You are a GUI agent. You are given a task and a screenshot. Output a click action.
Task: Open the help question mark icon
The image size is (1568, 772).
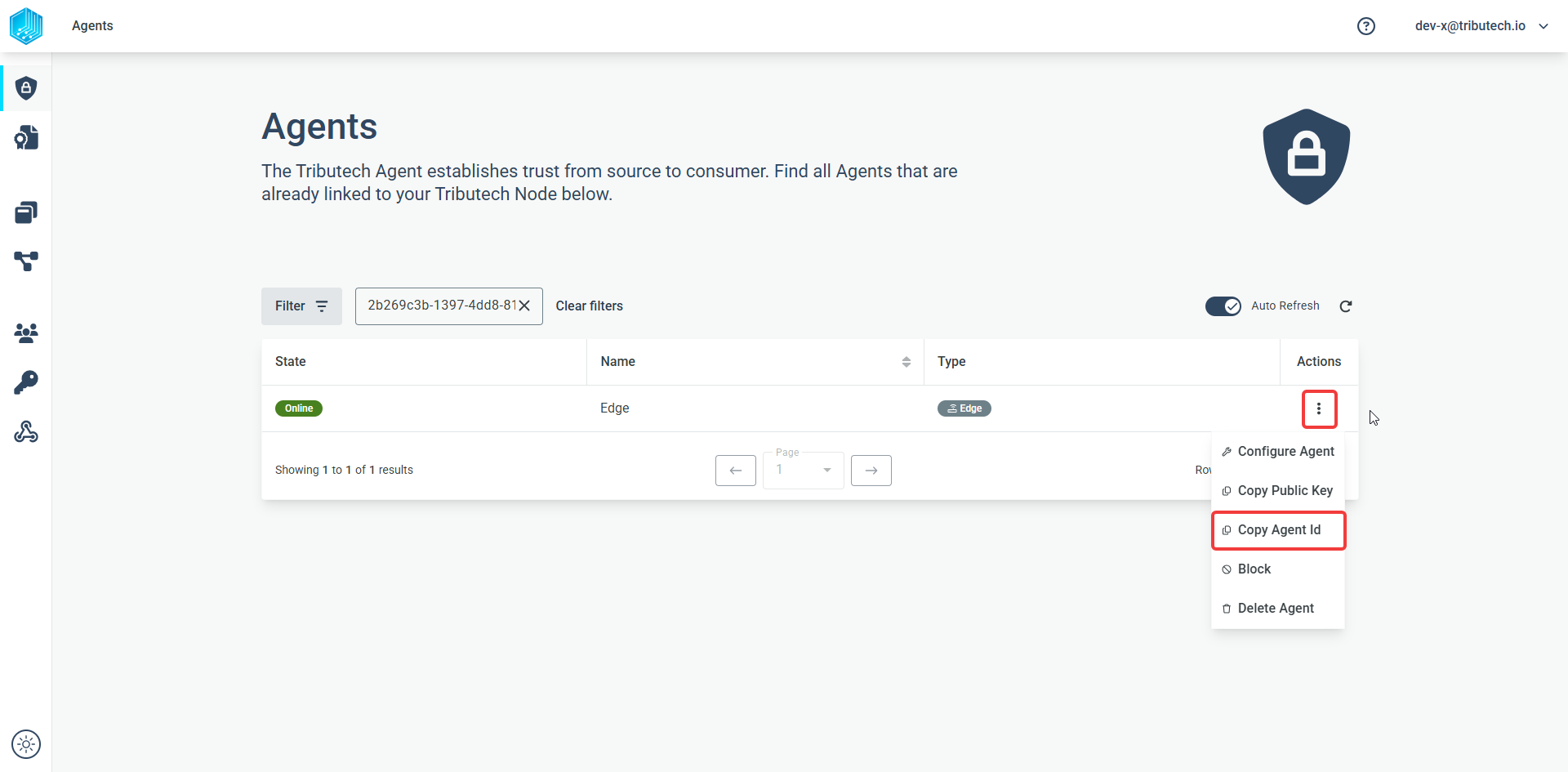[1366, 26]
